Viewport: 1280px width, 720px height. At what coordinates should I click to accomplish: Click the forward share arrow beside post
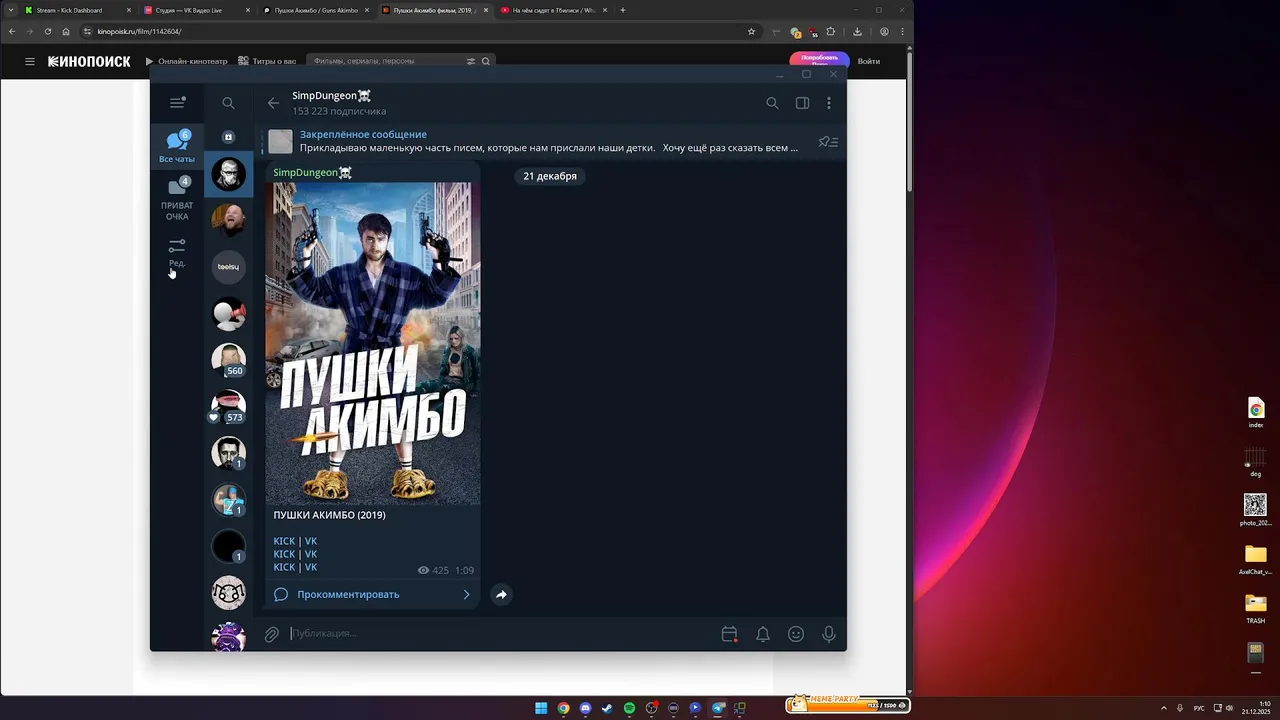[x=501, y=594]
